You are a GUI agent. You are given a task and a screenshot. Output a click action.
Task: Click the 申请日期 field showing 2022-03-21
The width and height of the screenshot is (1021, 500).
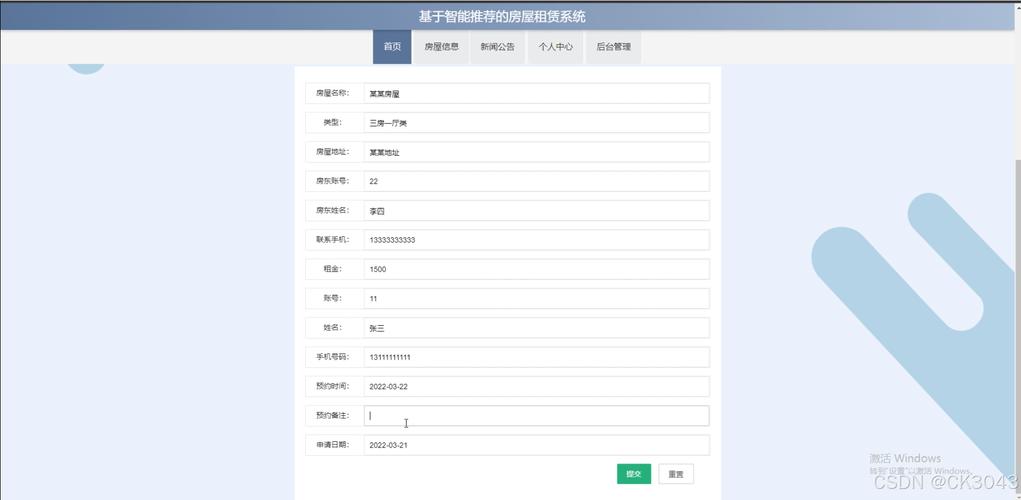537,445
